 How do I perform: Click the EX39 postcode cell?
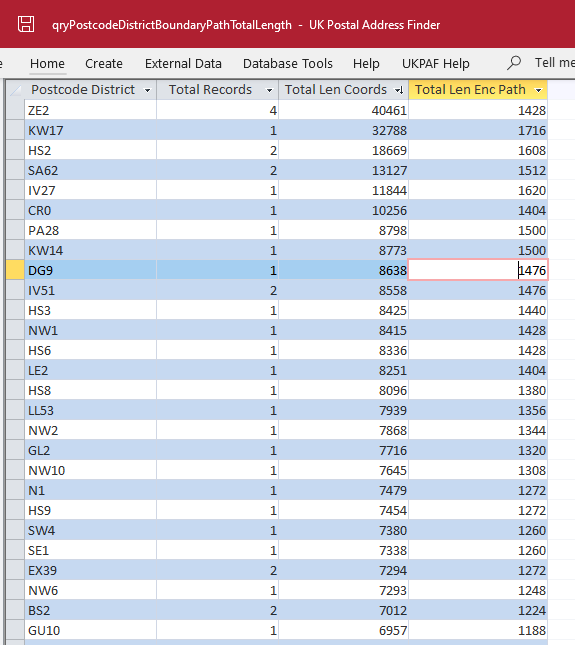(x=90, y=571)
